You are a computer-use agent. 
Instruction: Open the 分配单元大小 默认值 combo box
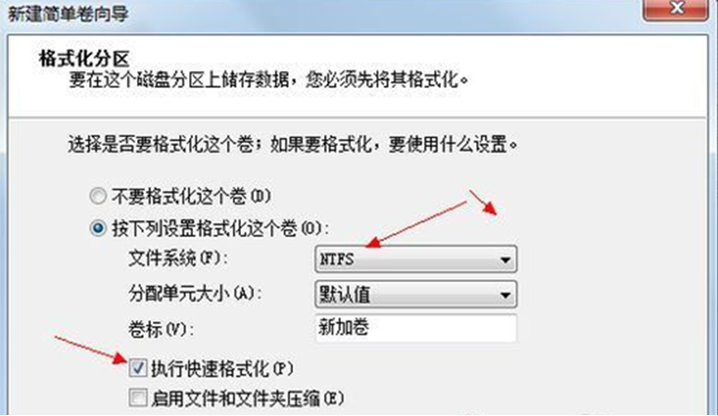[x=416, y=294]
